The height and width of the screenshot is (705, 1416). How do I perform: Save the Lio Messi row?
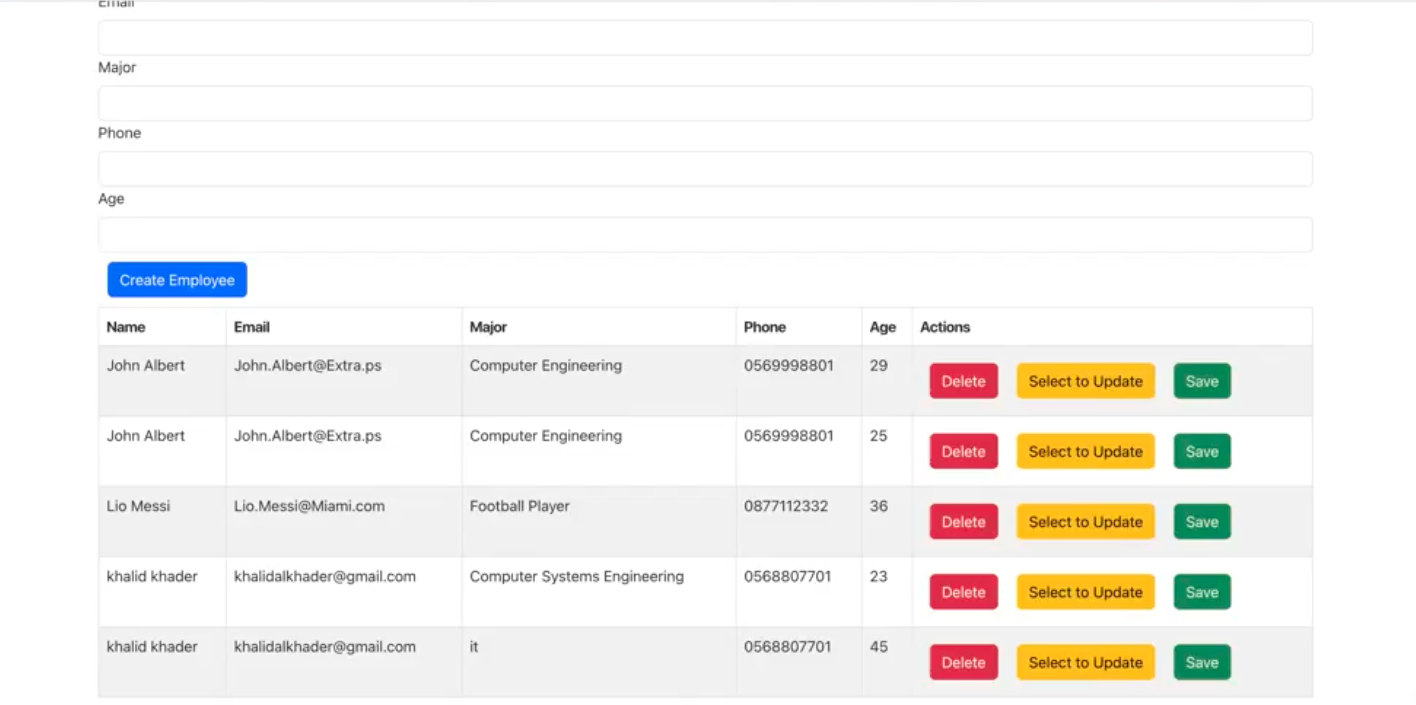(x=1202, y=522)
